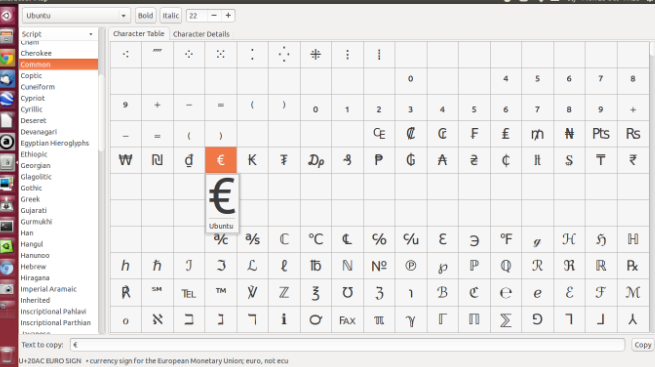Click the Copy button
The height and width of the screenshot is (367, 655).
point(642,345)
